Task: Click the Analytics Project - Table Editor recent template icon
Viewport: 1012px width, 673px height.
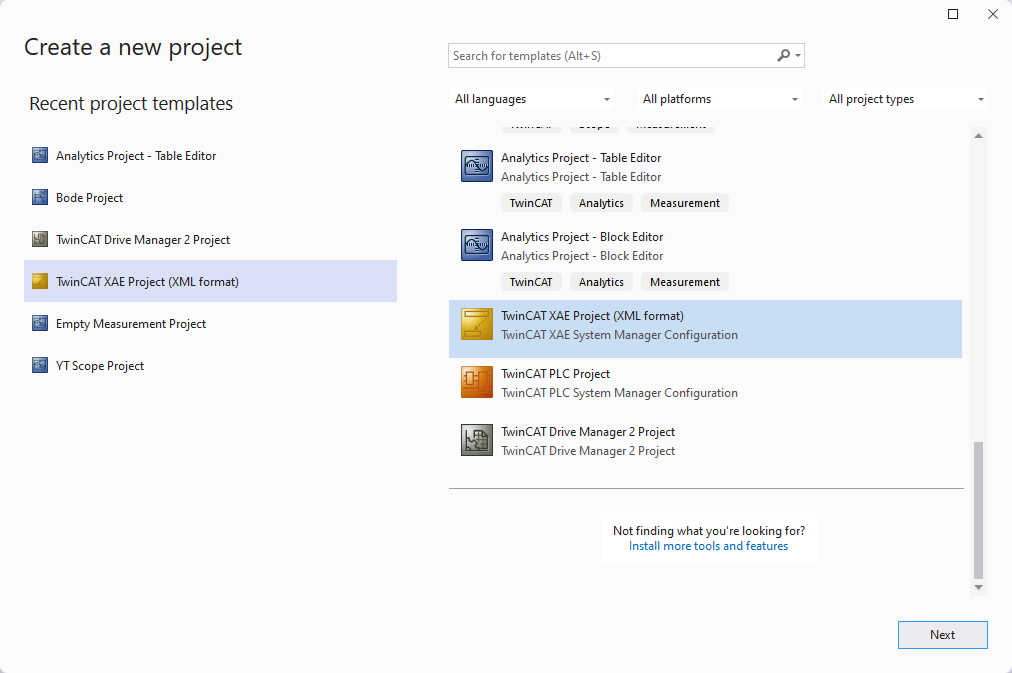Action: 40,156
